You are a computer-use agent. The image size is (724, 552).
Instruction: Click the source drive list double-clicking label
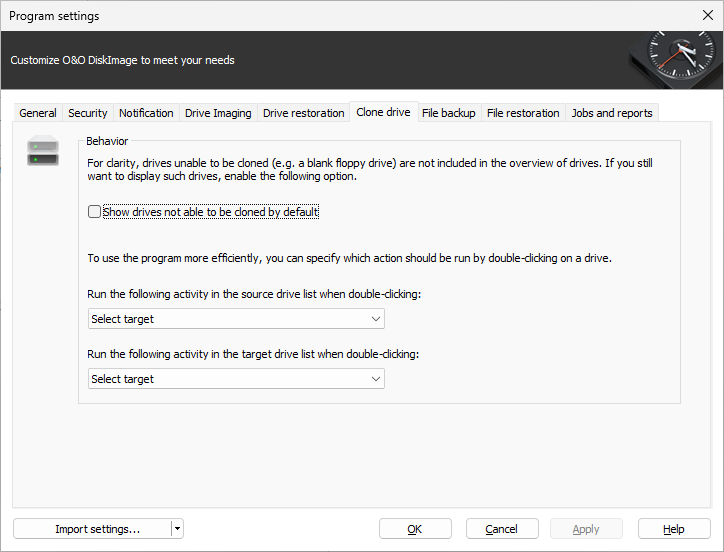coord(254,294)
